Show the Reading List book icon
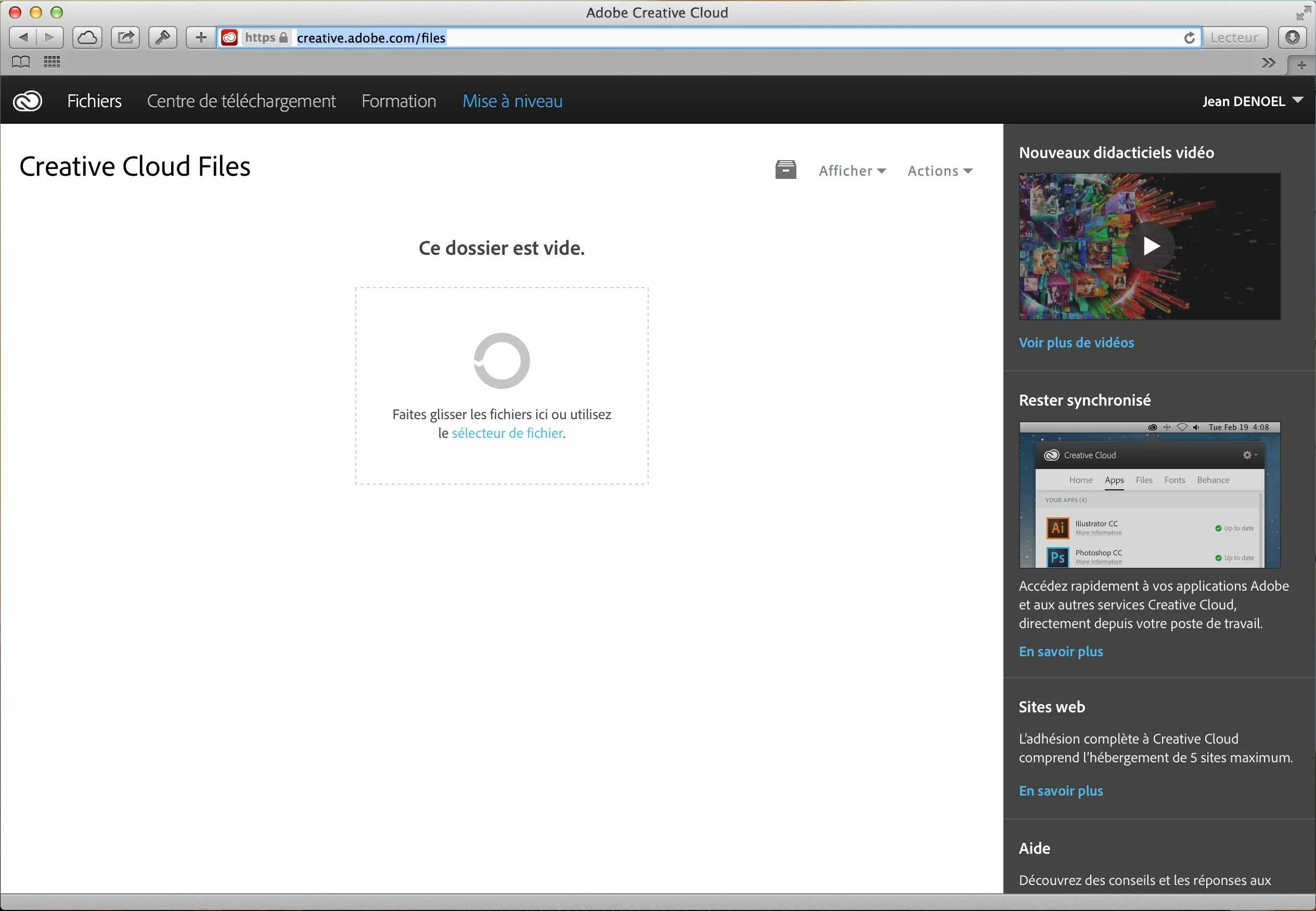 [21, 62]
